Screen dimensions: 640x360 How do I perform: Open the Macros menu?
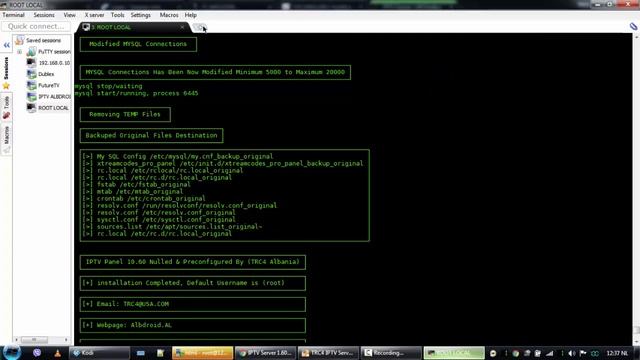pos(169,15)
